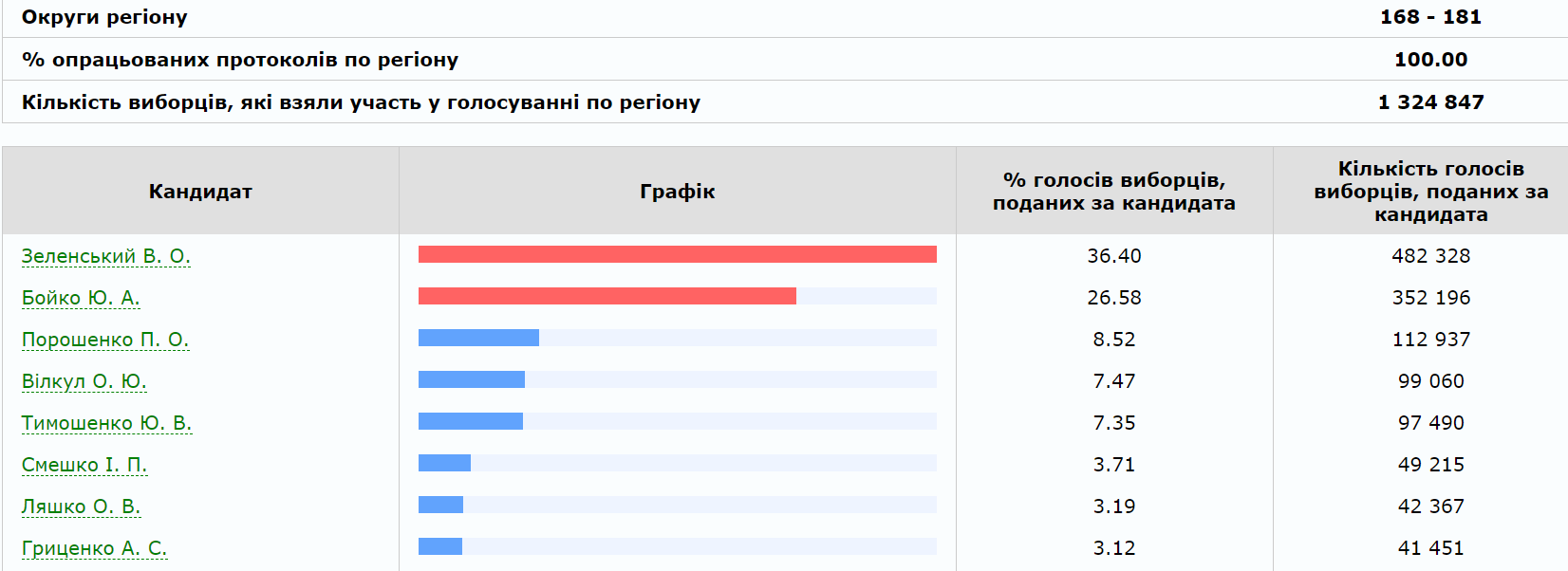This screenshot has width=1568, height=571.
Task: Click Зеленський's red result bar
Action: (x=677, y=254)
